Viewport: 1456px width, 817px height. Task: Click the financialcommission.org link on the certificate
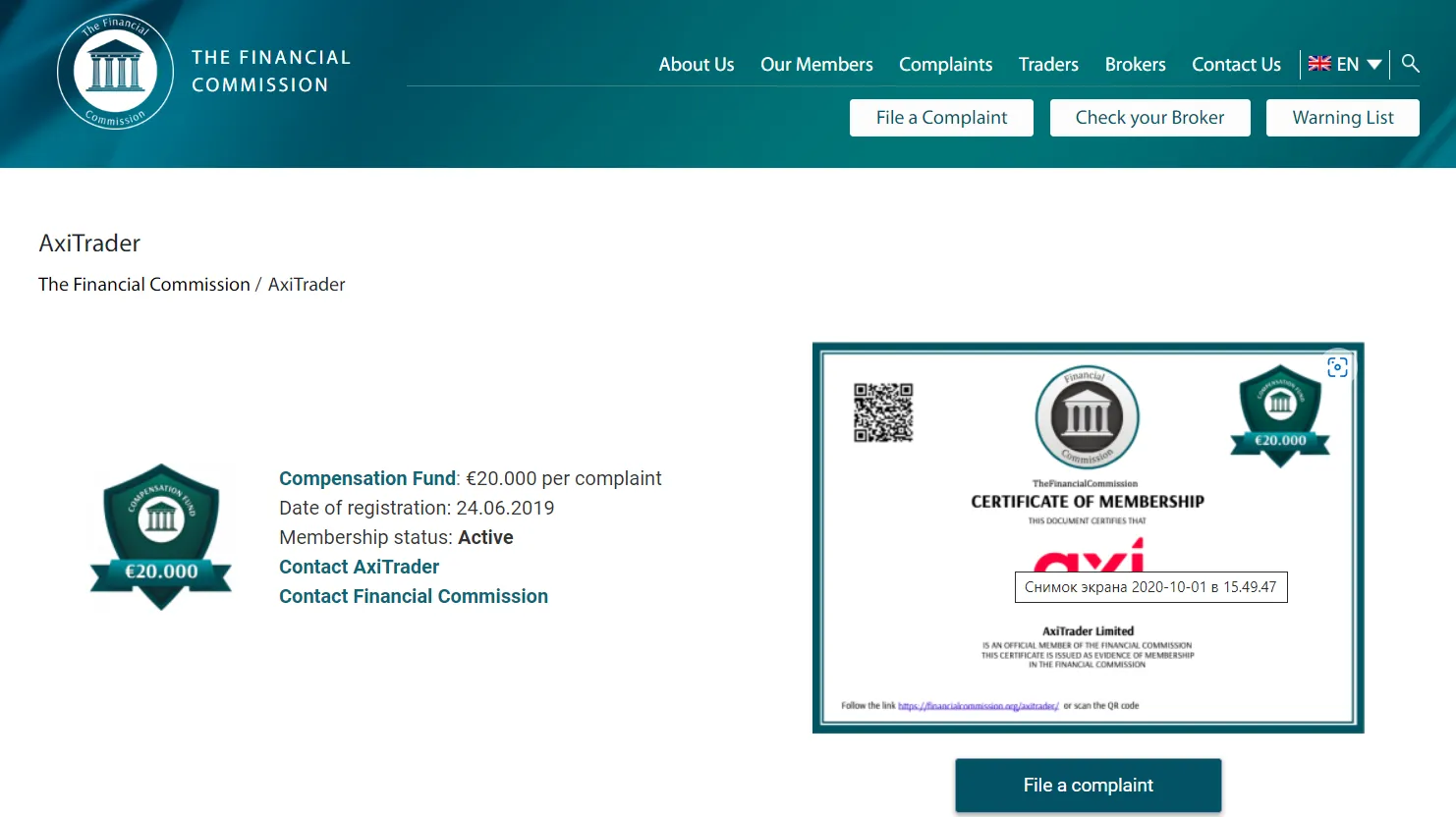(979, 706)
